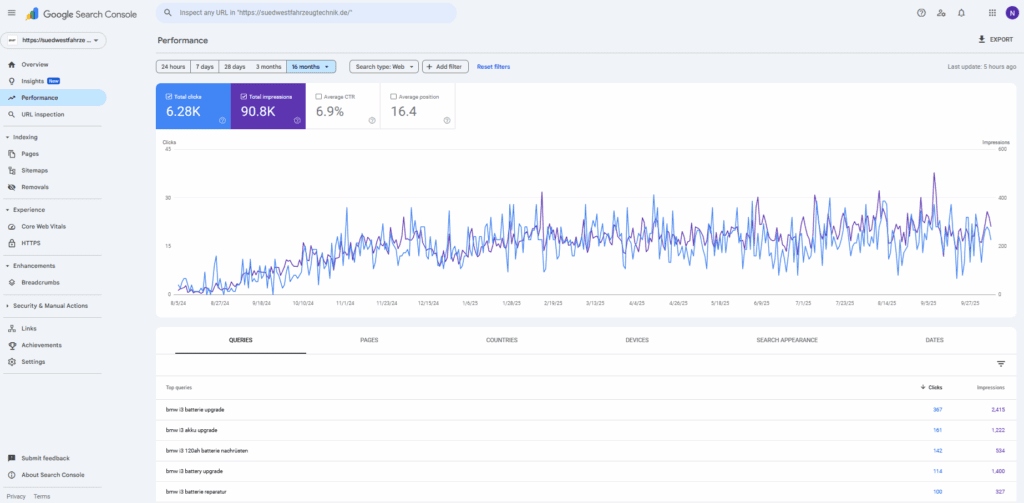
Task: Click the Add filter button
Action: tap(444, 66)
